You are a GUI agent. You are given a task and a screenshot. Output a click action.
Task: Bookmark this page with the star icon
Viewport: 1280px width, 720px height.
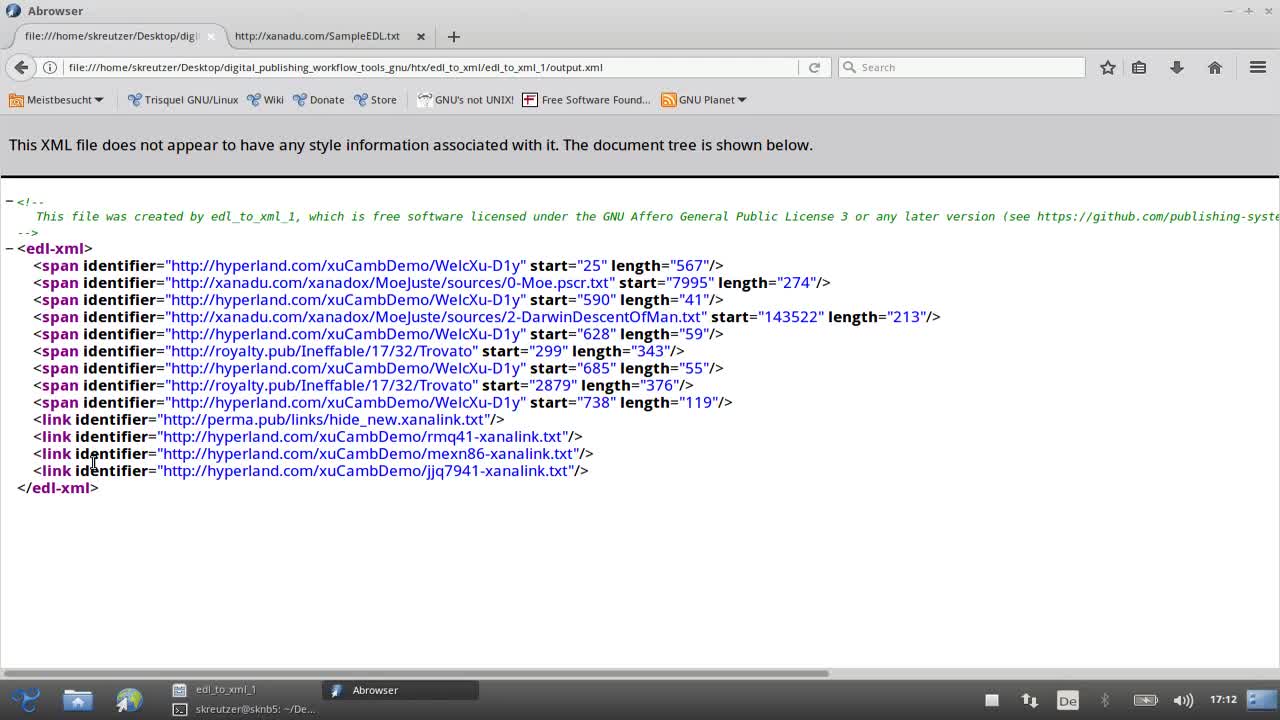1107,67
